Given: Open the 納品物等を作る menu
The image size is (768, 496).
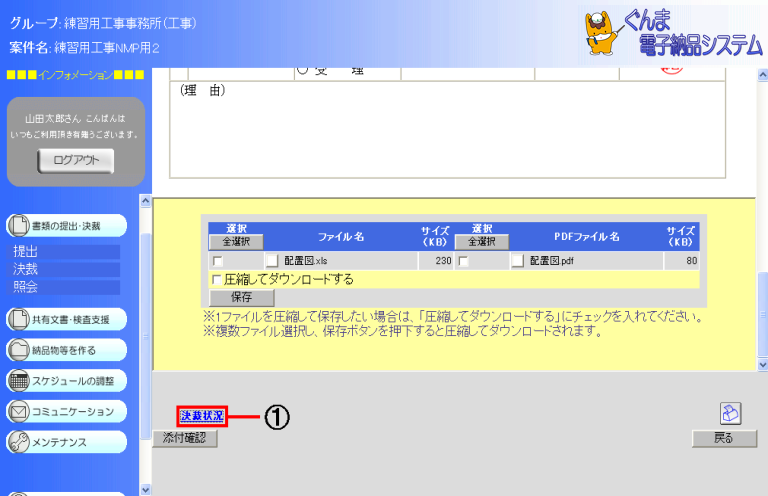Looking at the screenshot, I should pyautogui.click(x=67, y=350).
